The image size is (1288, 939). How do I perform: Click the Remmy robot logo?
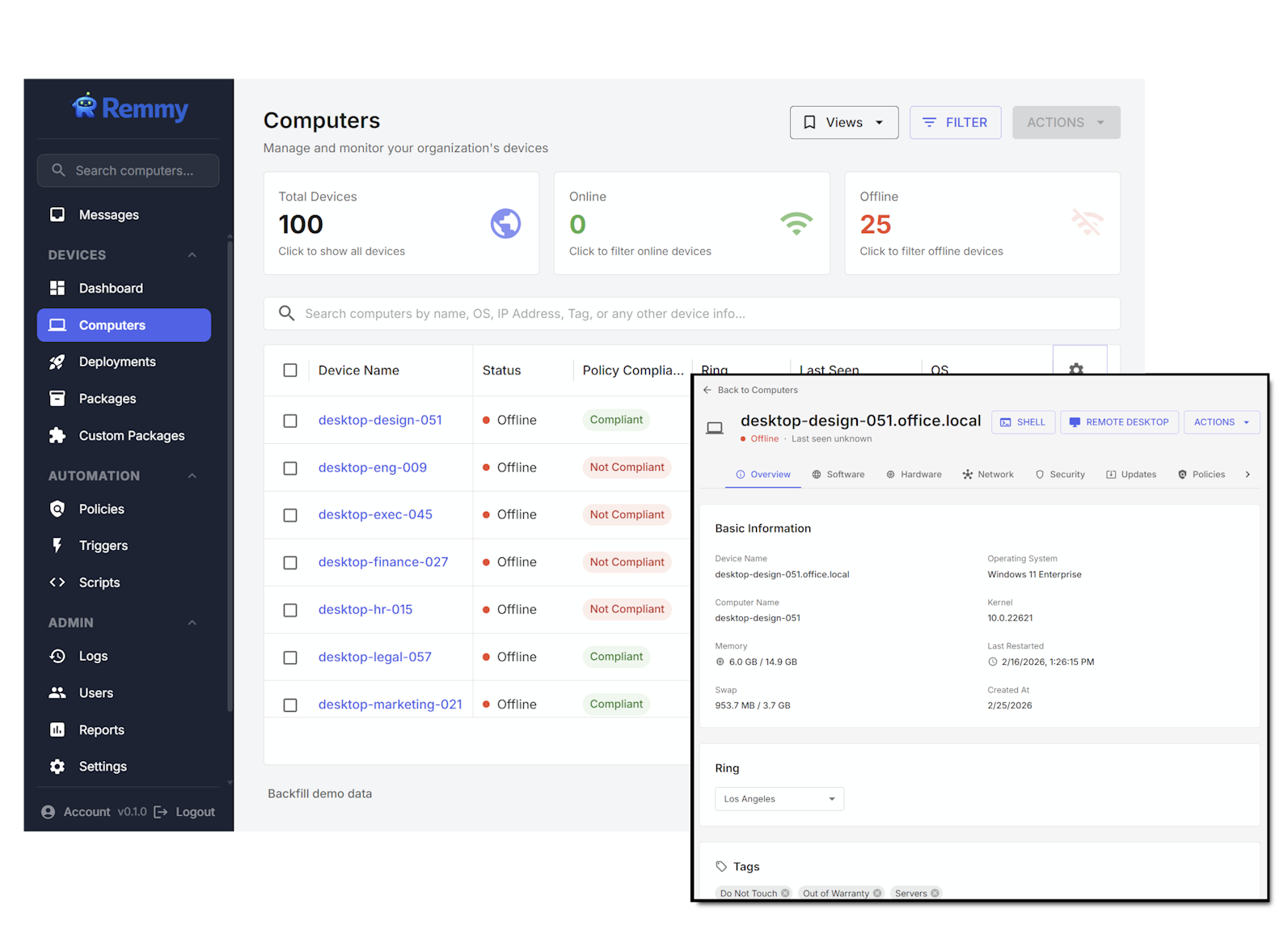click(85, 106)
